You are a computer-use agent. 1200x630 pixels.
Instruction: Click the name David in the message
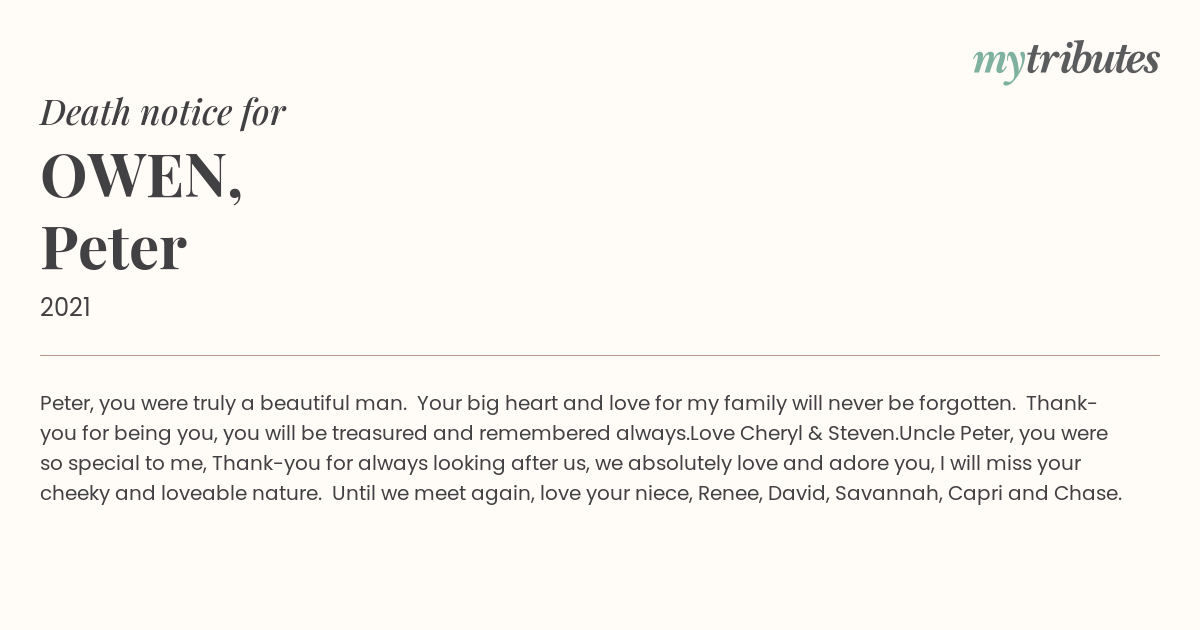click(x=796, y=494)
